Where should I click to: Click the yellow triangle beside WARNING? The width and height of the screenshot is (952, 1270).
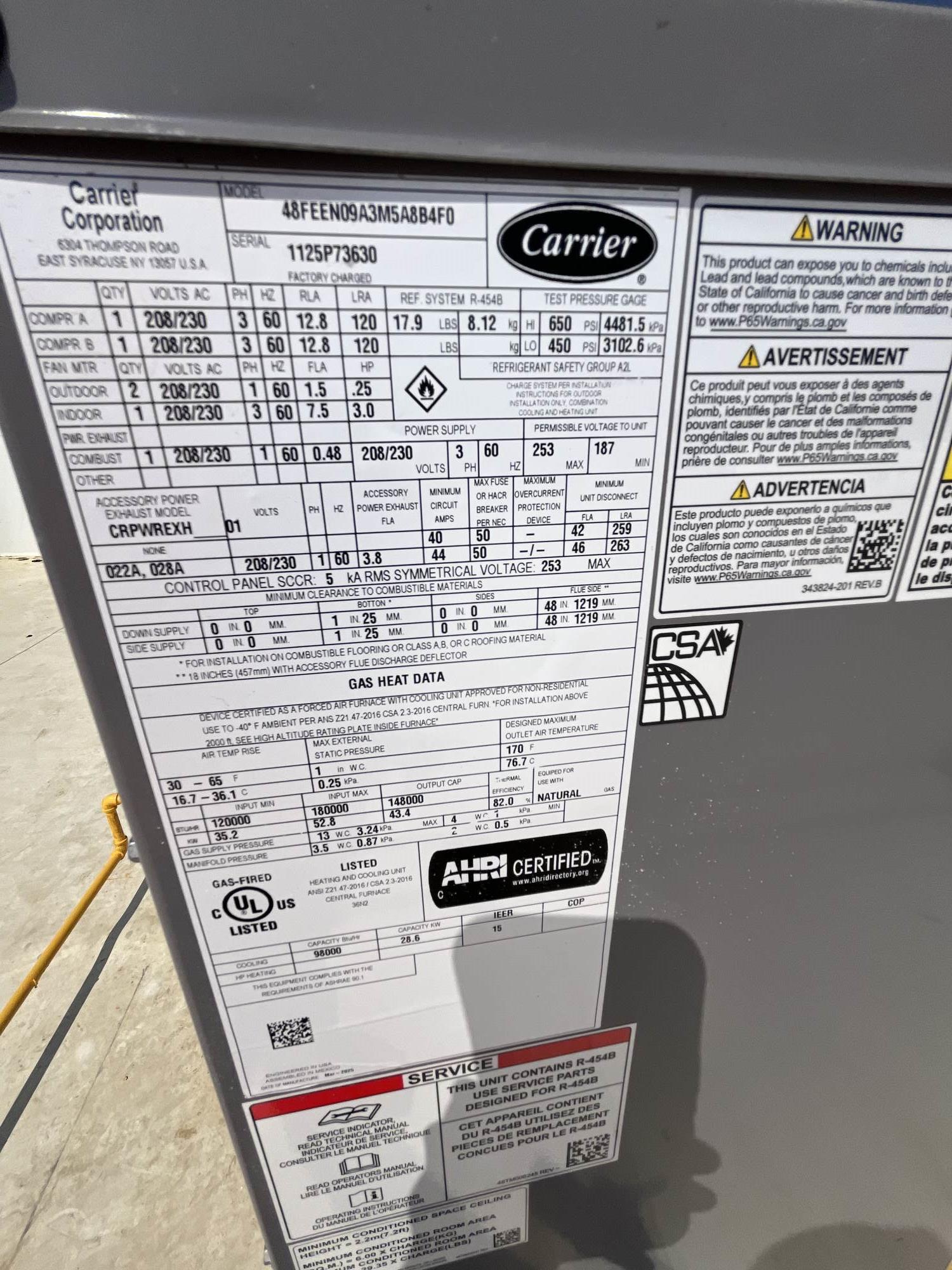click(x=802, y=229)
